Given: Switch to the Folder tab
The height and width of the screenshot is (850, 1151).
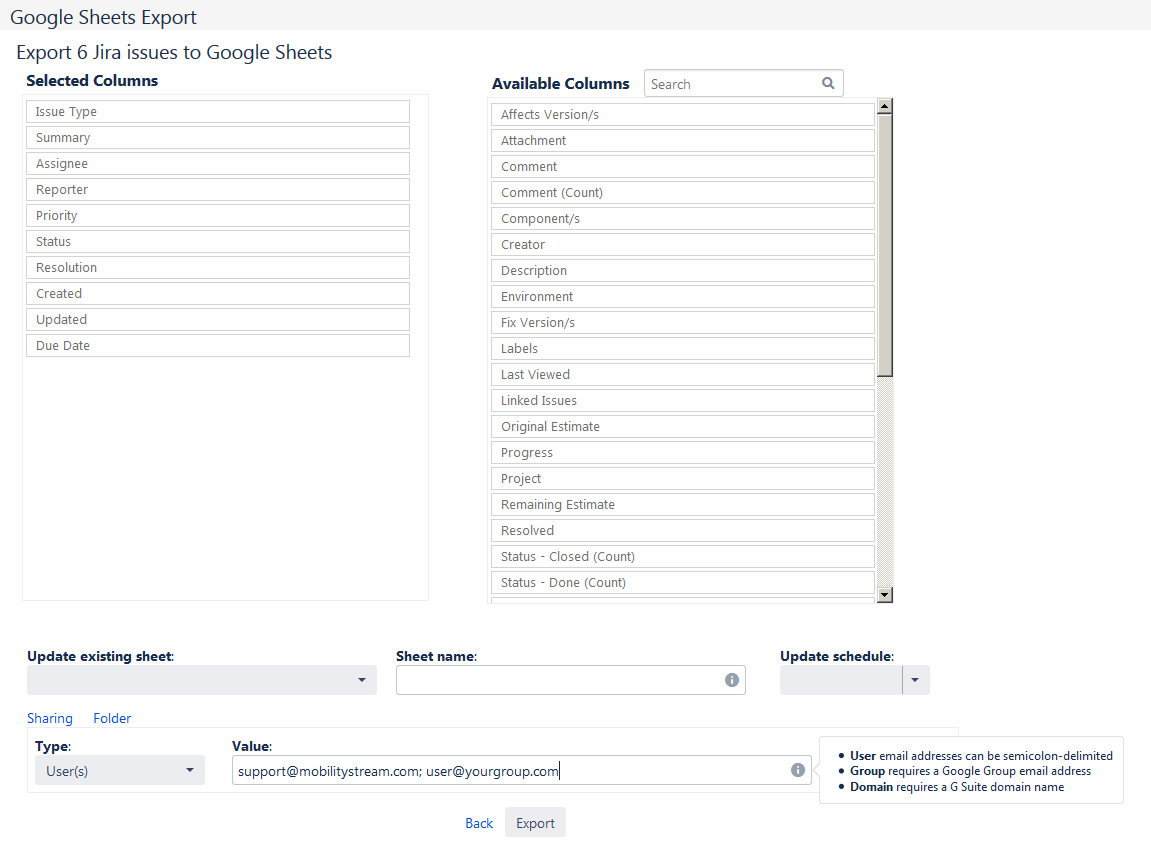Looking at the screenshot, I should click(x=112, y=718).
